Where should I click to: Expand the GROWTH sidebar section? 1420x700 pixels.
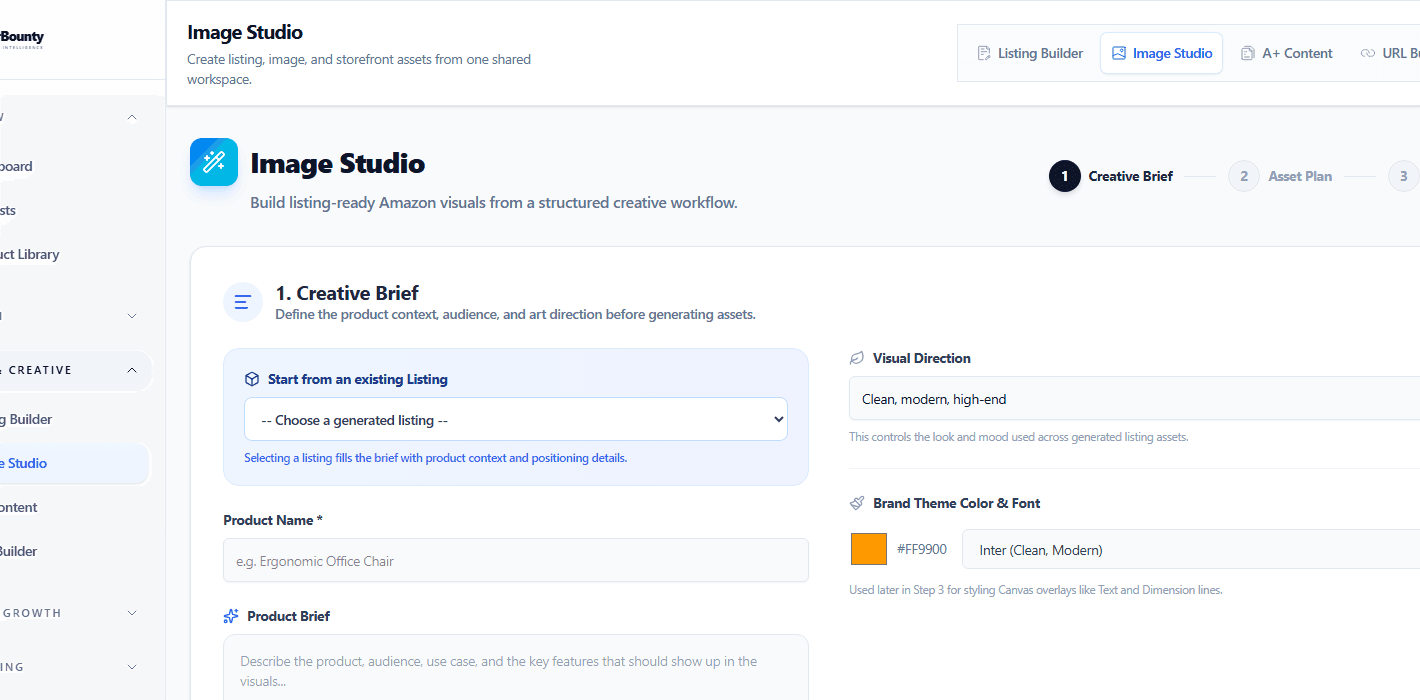131,612
